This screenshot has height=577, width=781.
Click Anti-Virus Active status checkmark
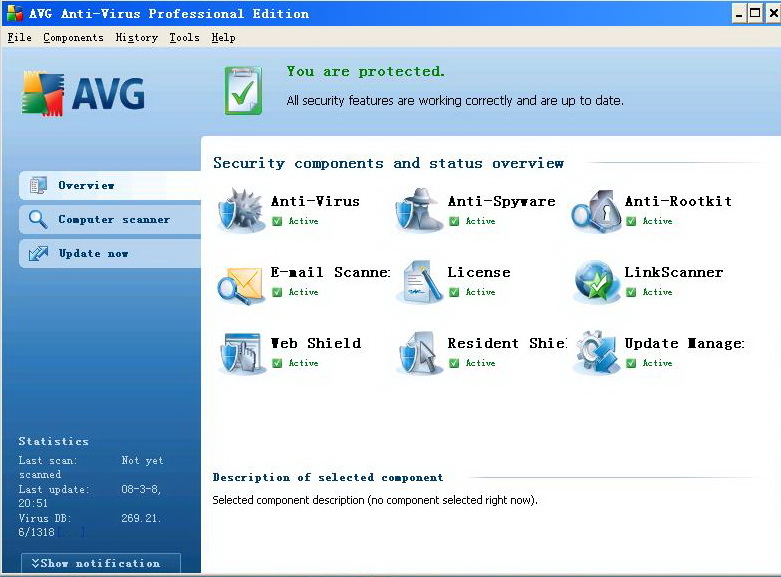(277, 221)
